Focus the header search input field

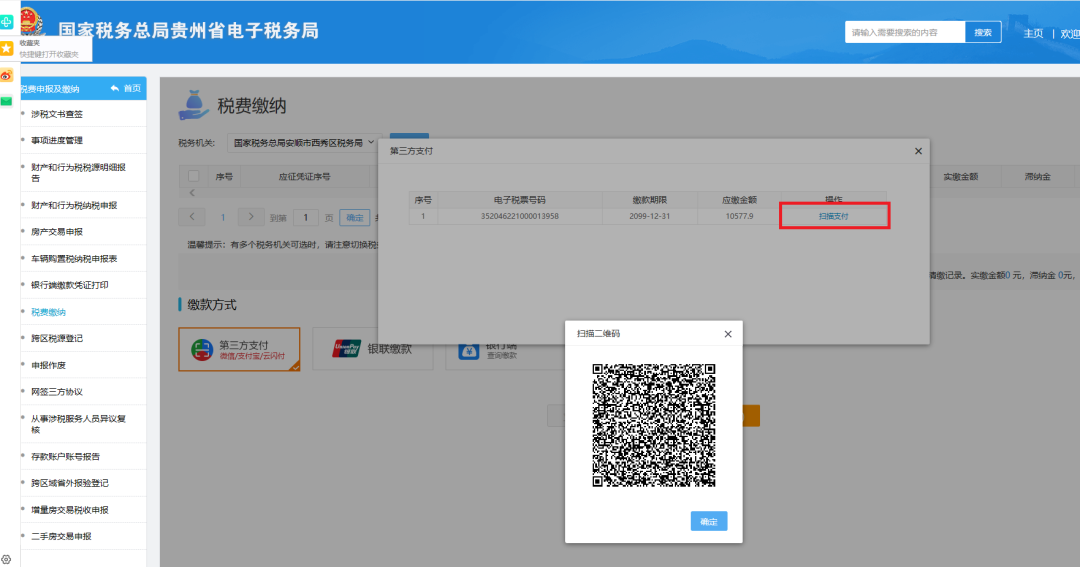tap(905, 32)
